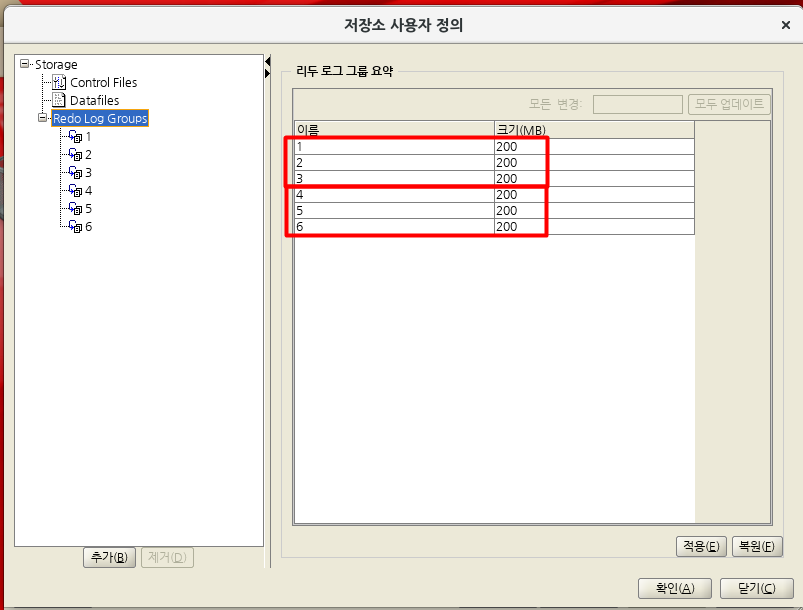The height and width of the screenshot is (610, 803).
Task: Close the 저장소 사용자 정의 dialog
Action: [786, 25]
